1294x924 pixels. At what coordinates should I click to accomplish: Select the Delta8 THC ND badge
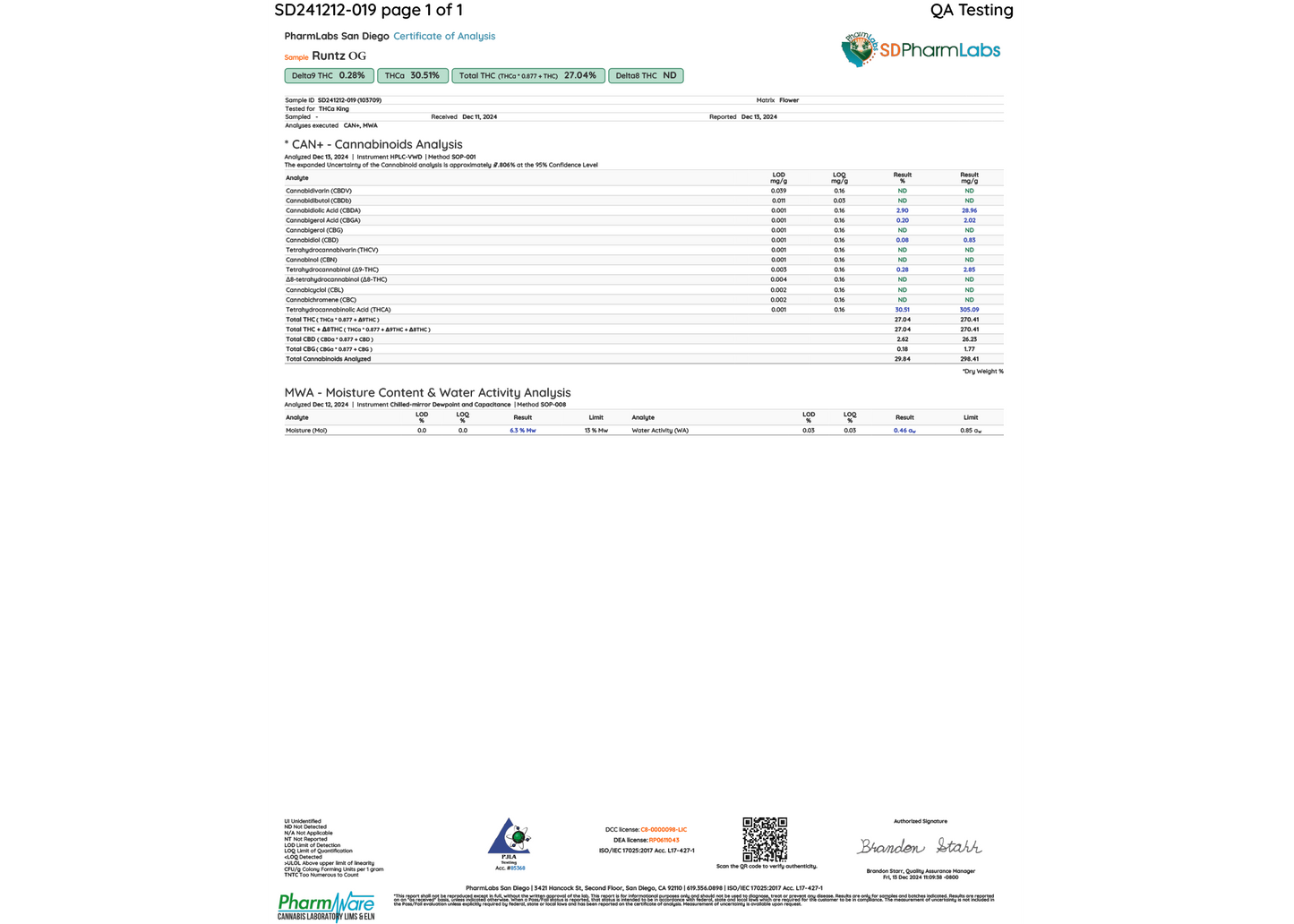pos(645,76)
